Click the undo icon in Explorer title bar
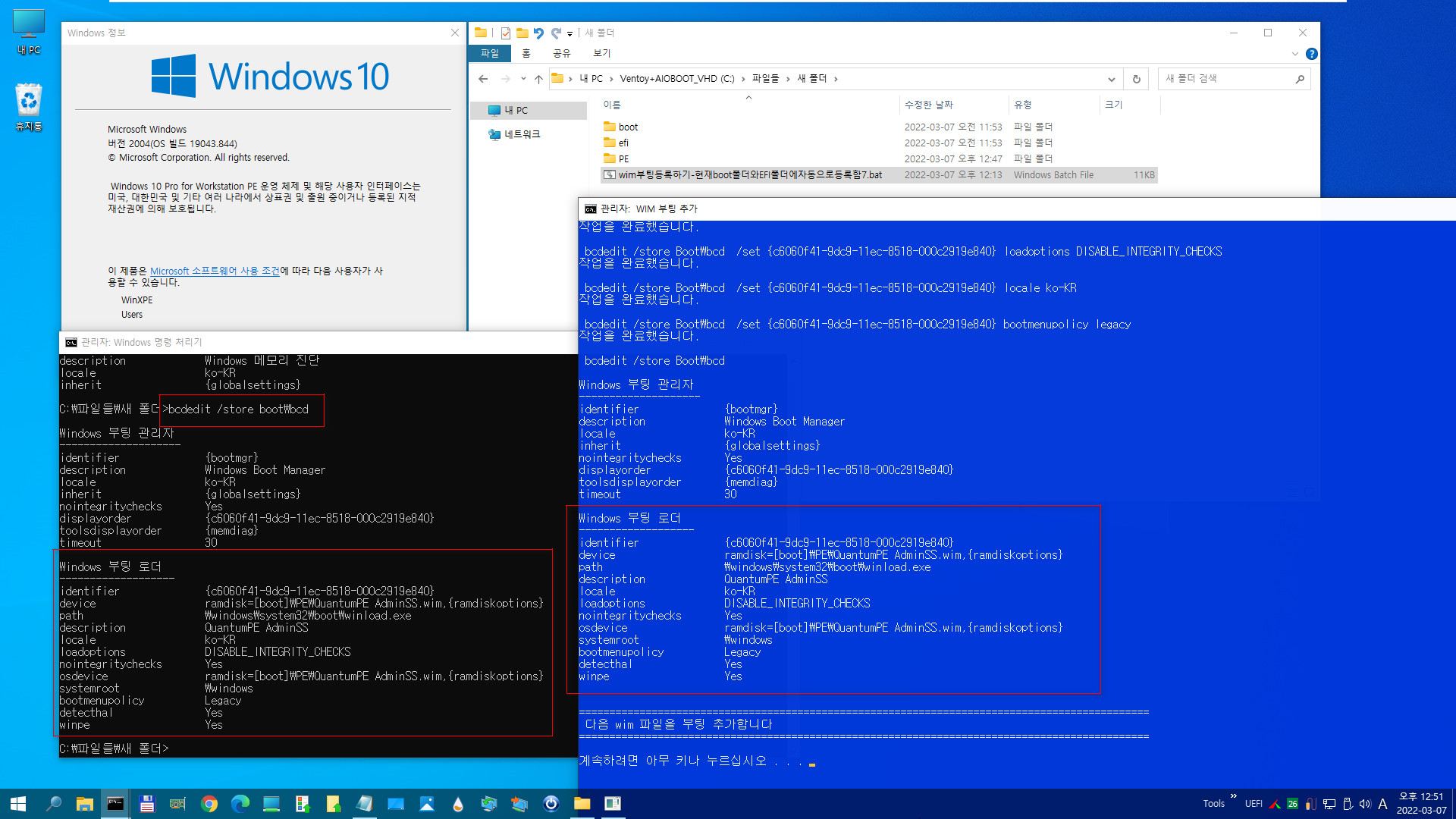 [x=538, y=33]
